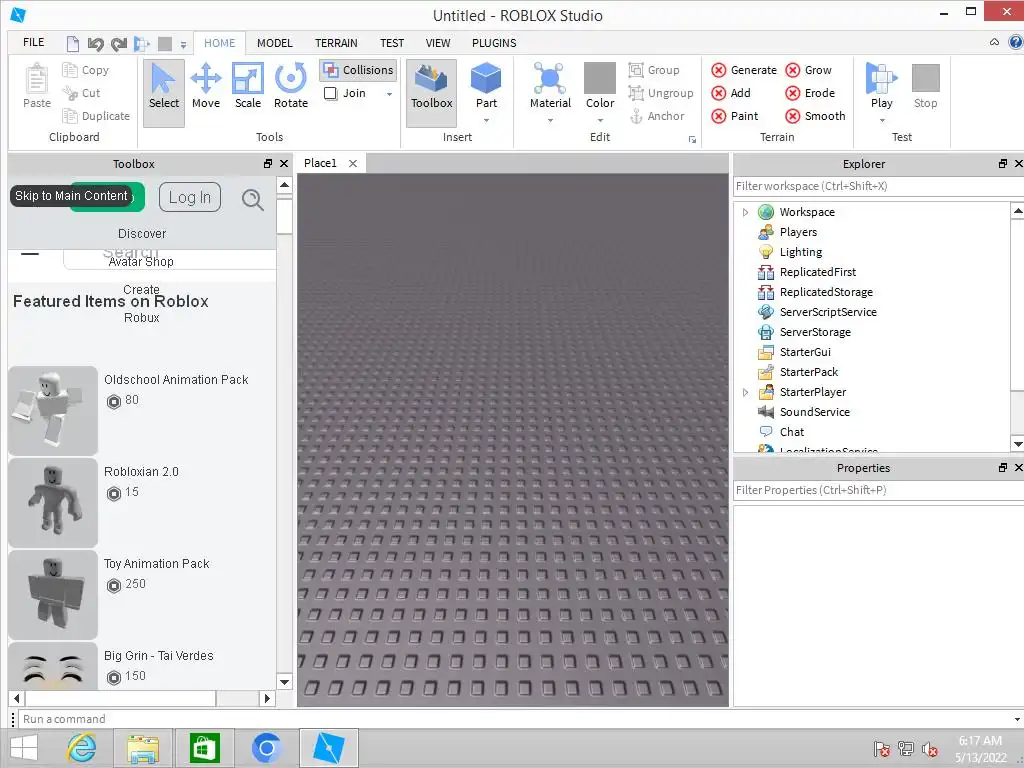Screen dimensions: 1024x768
Task: Click terrain Generate tool
Action: 744,70
